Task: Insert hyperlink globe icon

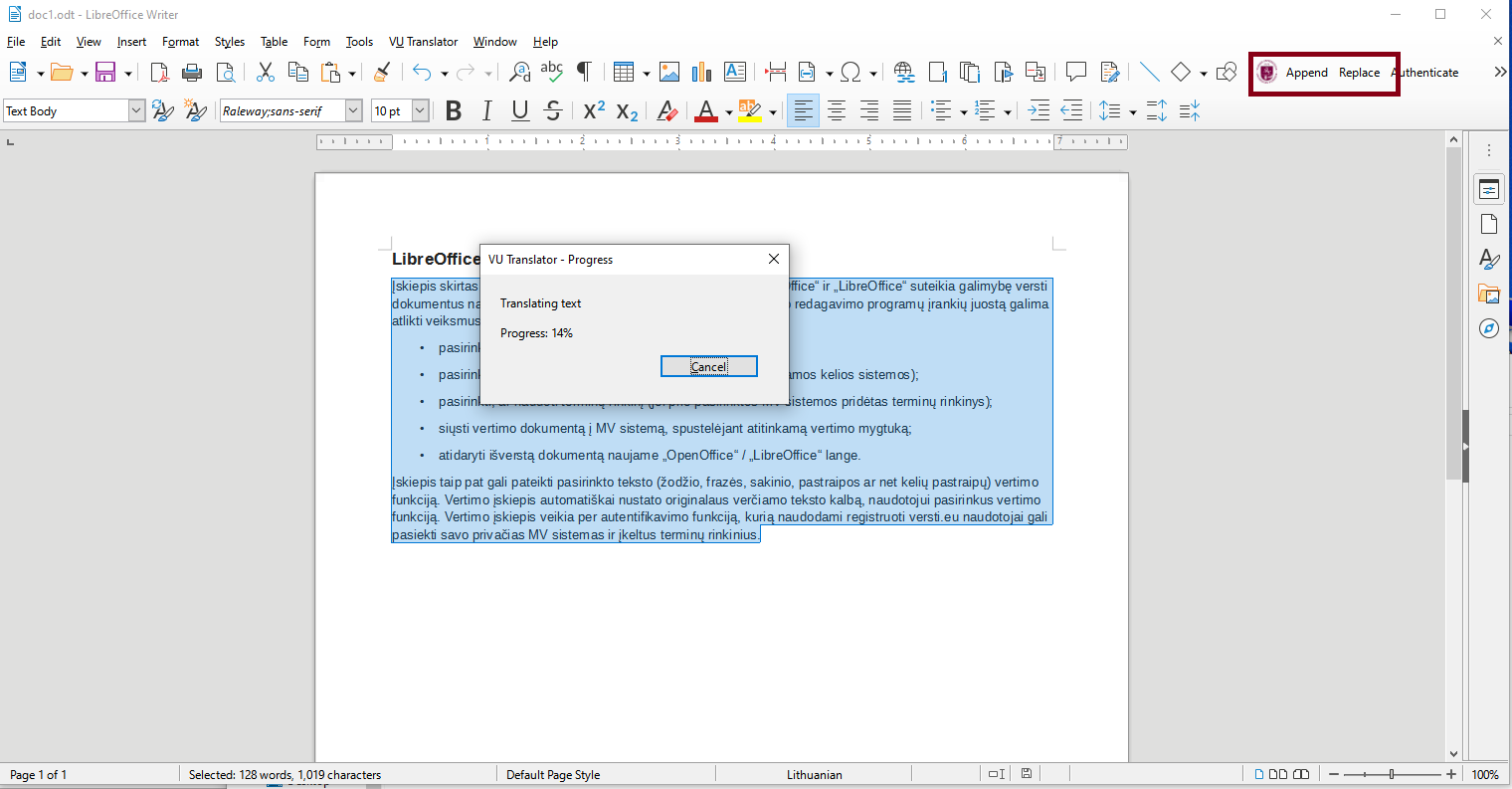Action: coord(904,73)
